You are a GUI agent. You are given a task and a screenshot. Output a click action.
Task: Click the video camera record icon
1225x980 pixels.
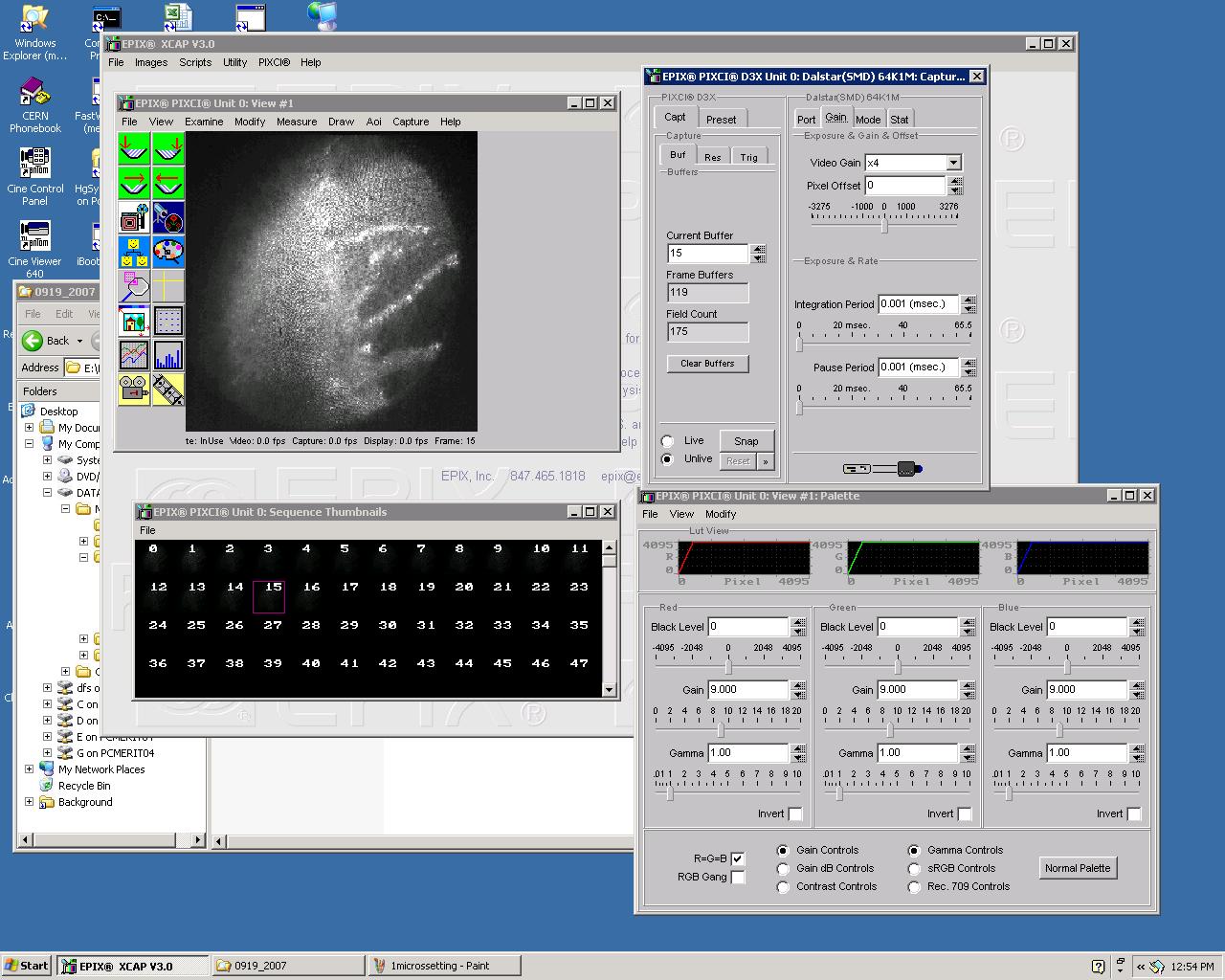[x=134, y=390]
